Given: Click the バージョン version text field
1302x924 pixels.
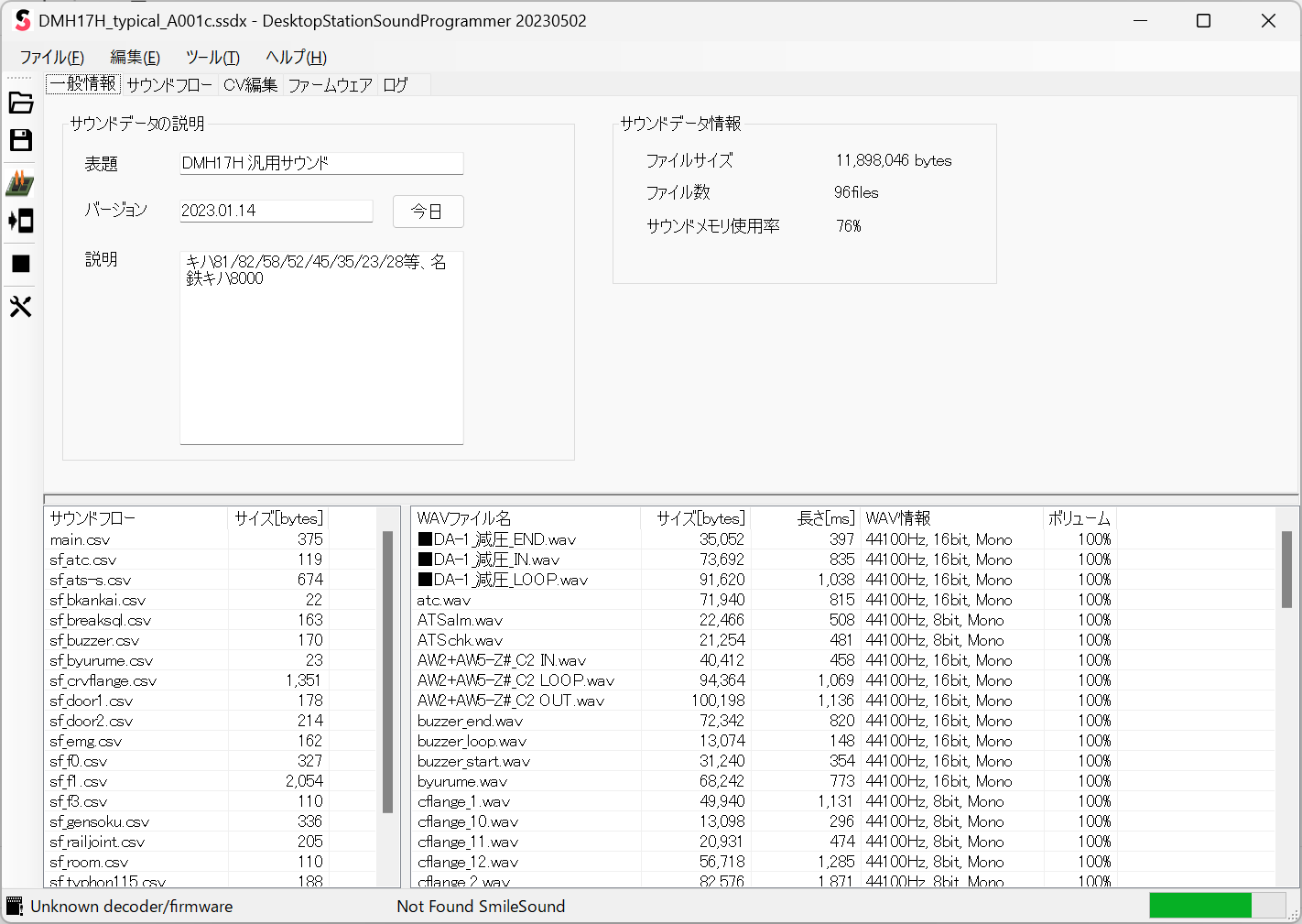Looking at the screenshot, I should click(x=276, y=211).
